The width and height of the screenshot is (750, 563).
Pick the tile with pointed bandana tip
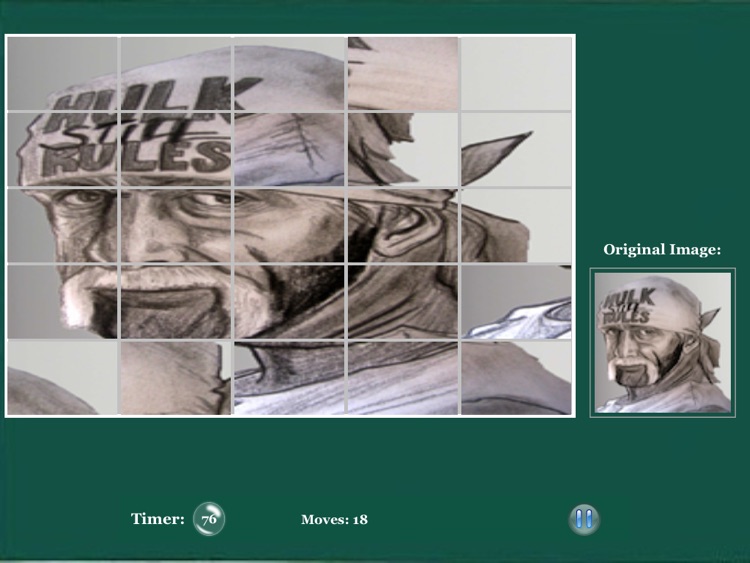[x=516, y=149]
